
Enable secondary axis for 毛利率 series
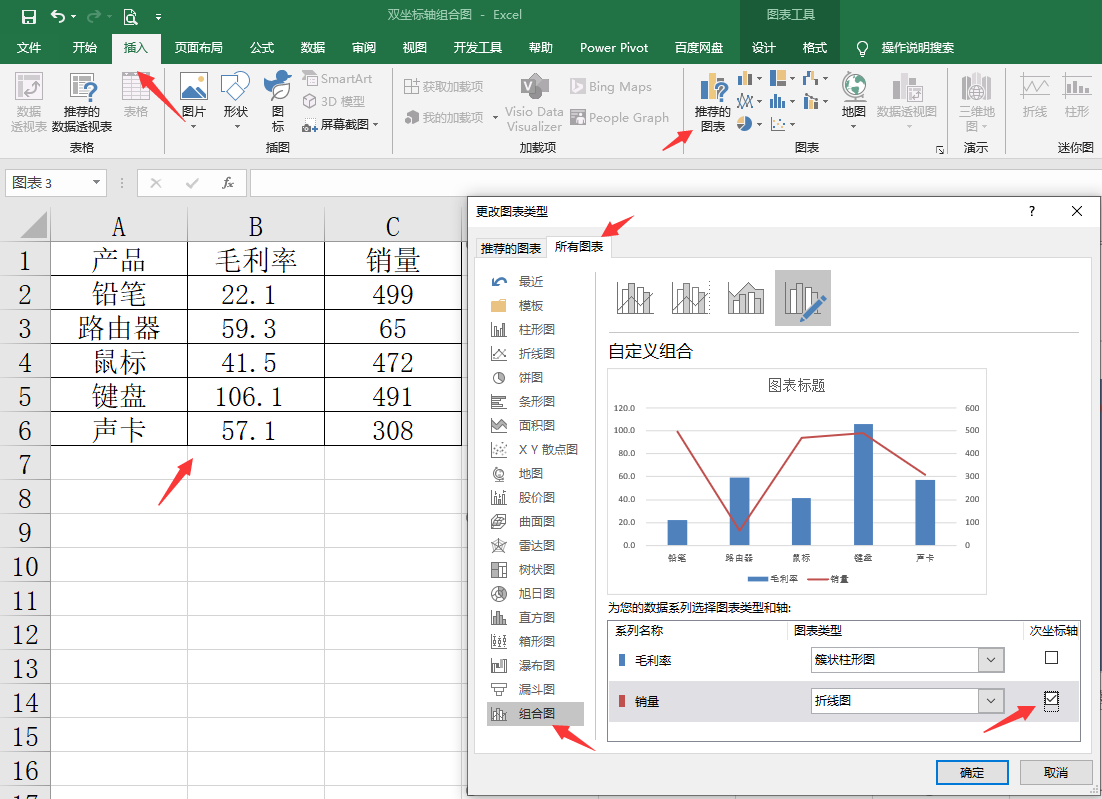click(1051, 658)
